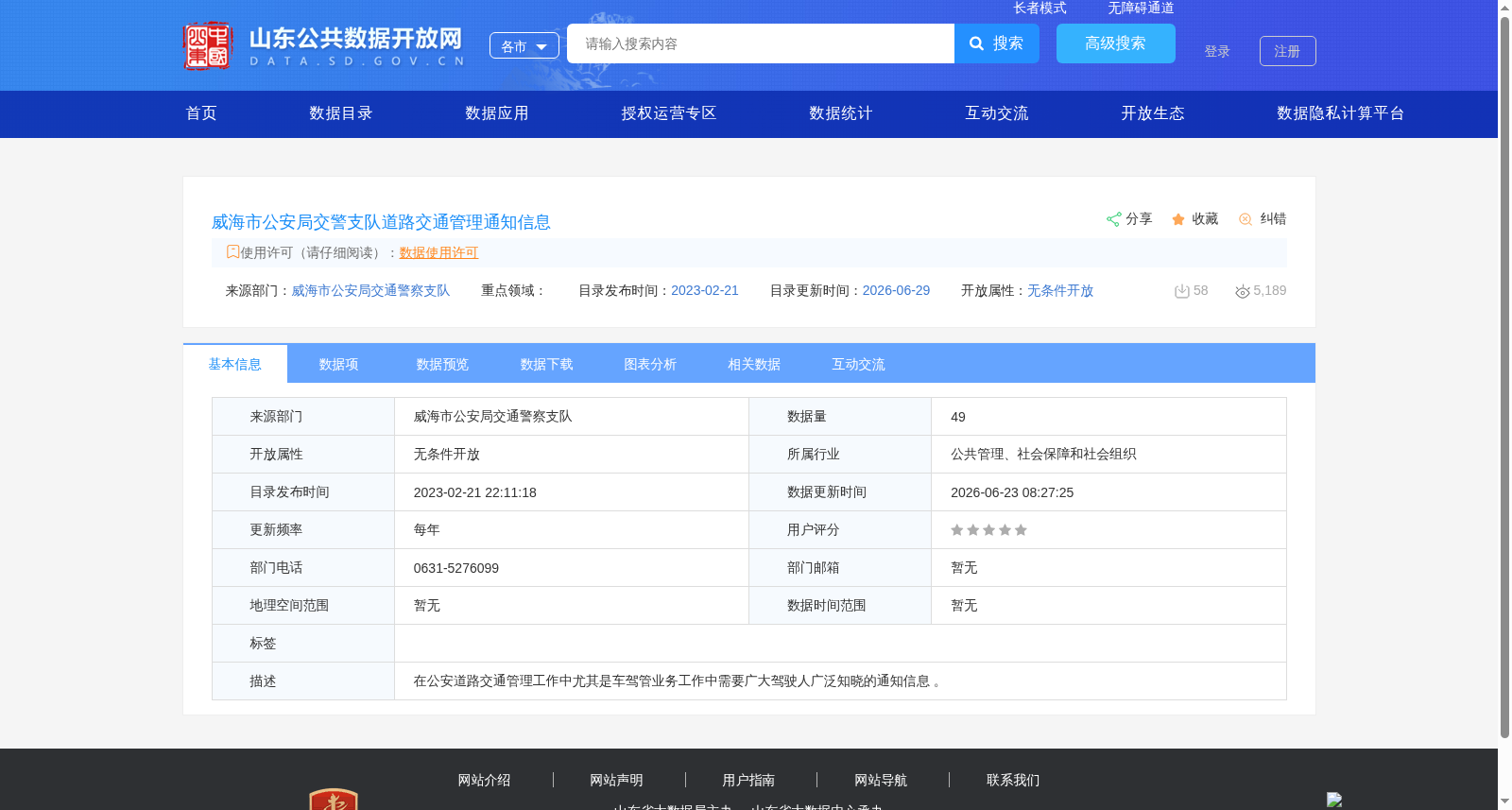Switch to the 相关数据 tab

(x=755, y=364)
